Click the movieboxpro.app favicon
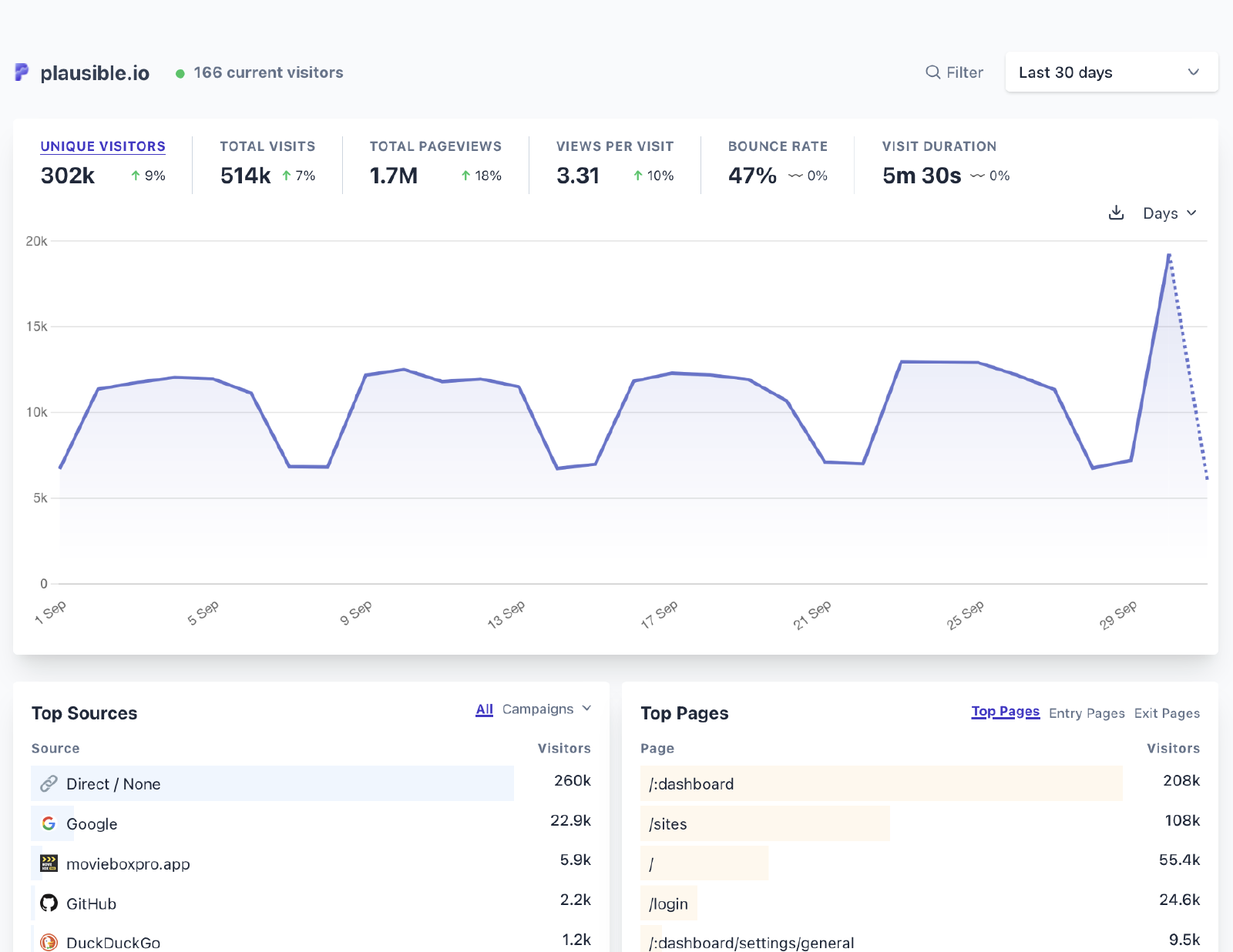The height and width of the screenshot is (952, 1233). 49,863
